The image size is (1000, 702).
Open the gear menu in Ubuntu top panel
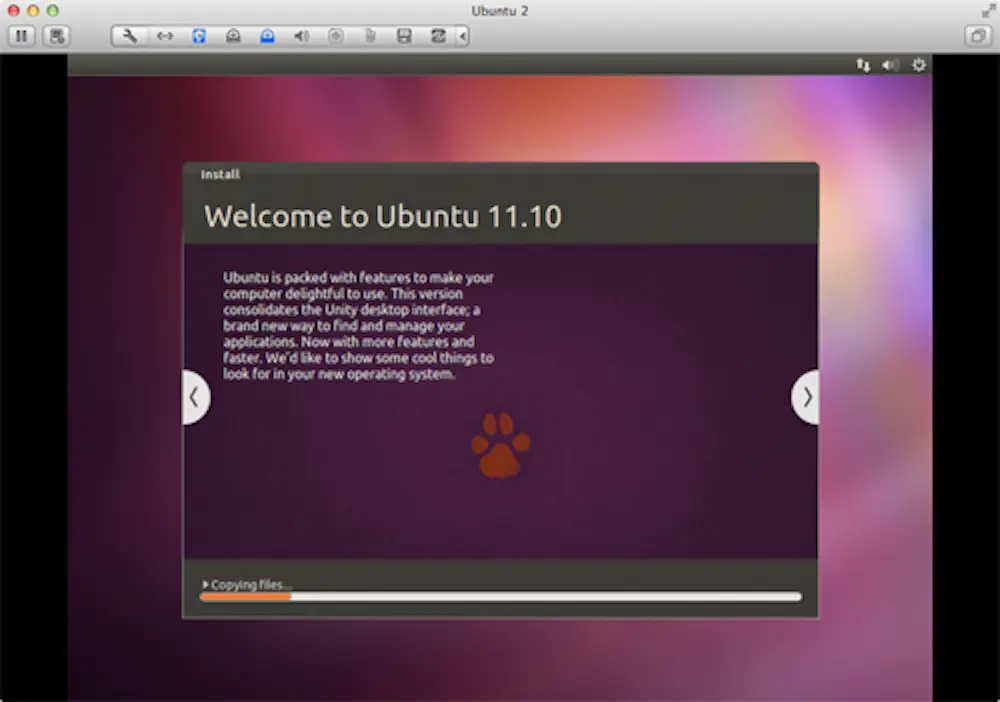click(918, 64)
